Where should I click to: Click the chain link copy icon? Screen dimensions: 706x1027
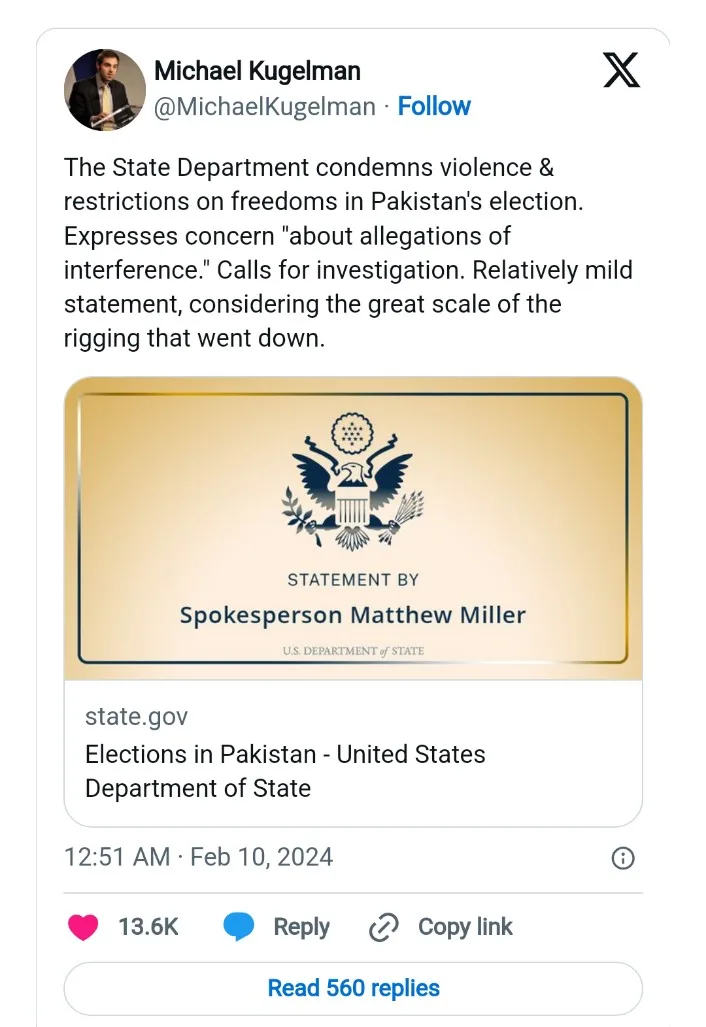384,928
